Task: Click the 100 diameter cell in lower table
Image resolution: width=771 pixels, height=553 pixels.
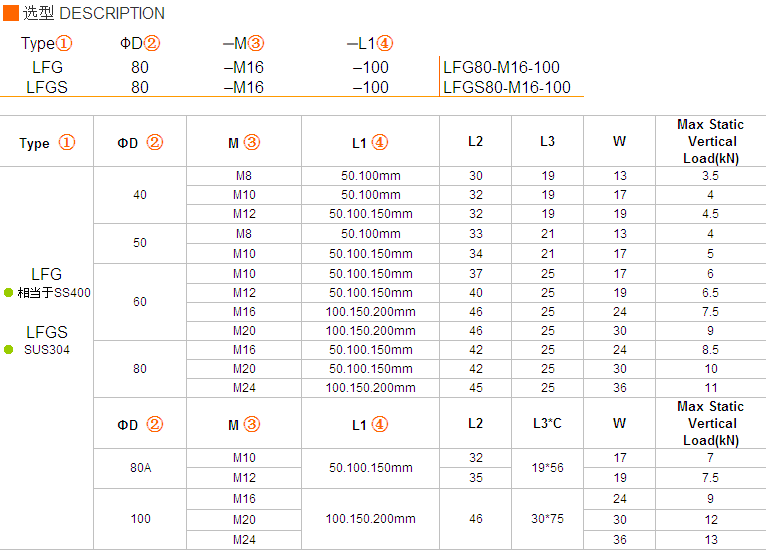Action: point(140,519)
